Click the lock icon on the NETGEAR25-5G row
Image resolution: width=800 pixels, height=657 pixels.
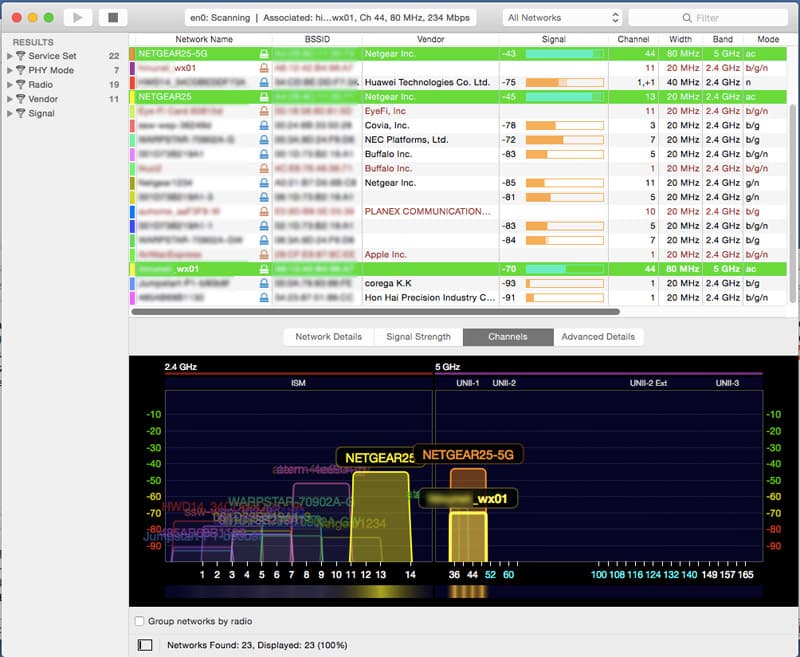[263, 53]
